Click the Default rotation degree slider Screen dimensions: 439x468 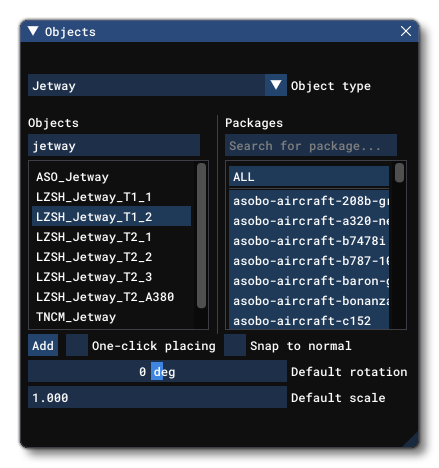tap(157, 371)
